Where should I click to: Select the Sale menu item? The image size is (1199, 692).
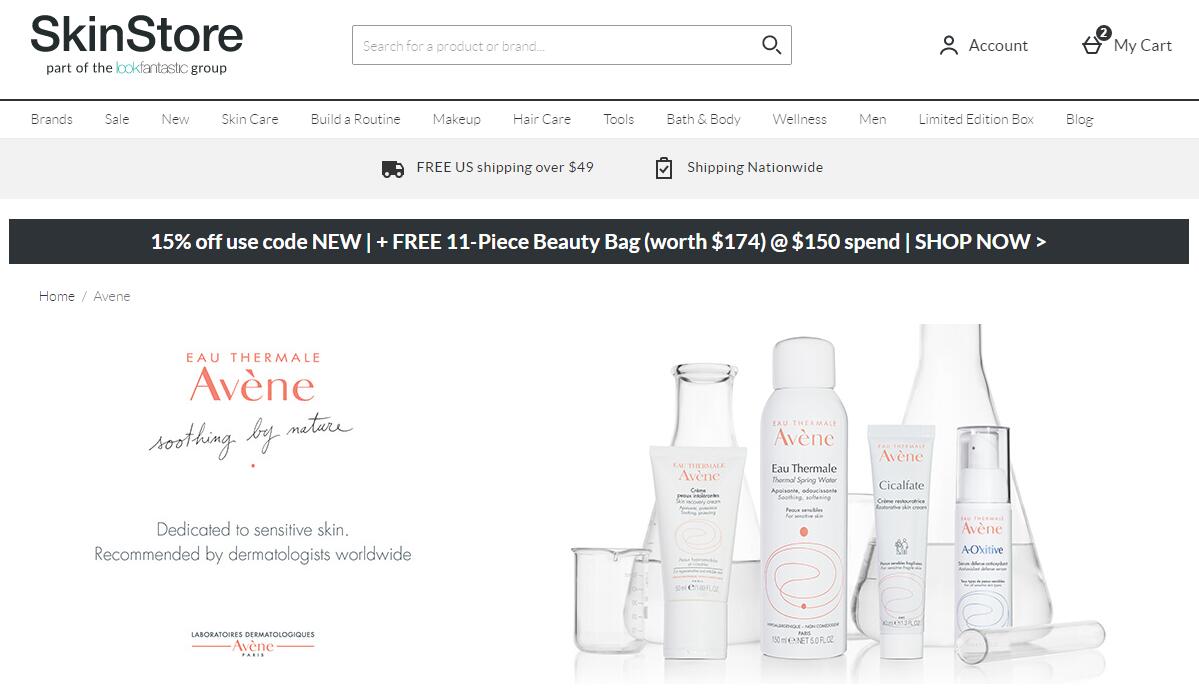coord(117,119)
